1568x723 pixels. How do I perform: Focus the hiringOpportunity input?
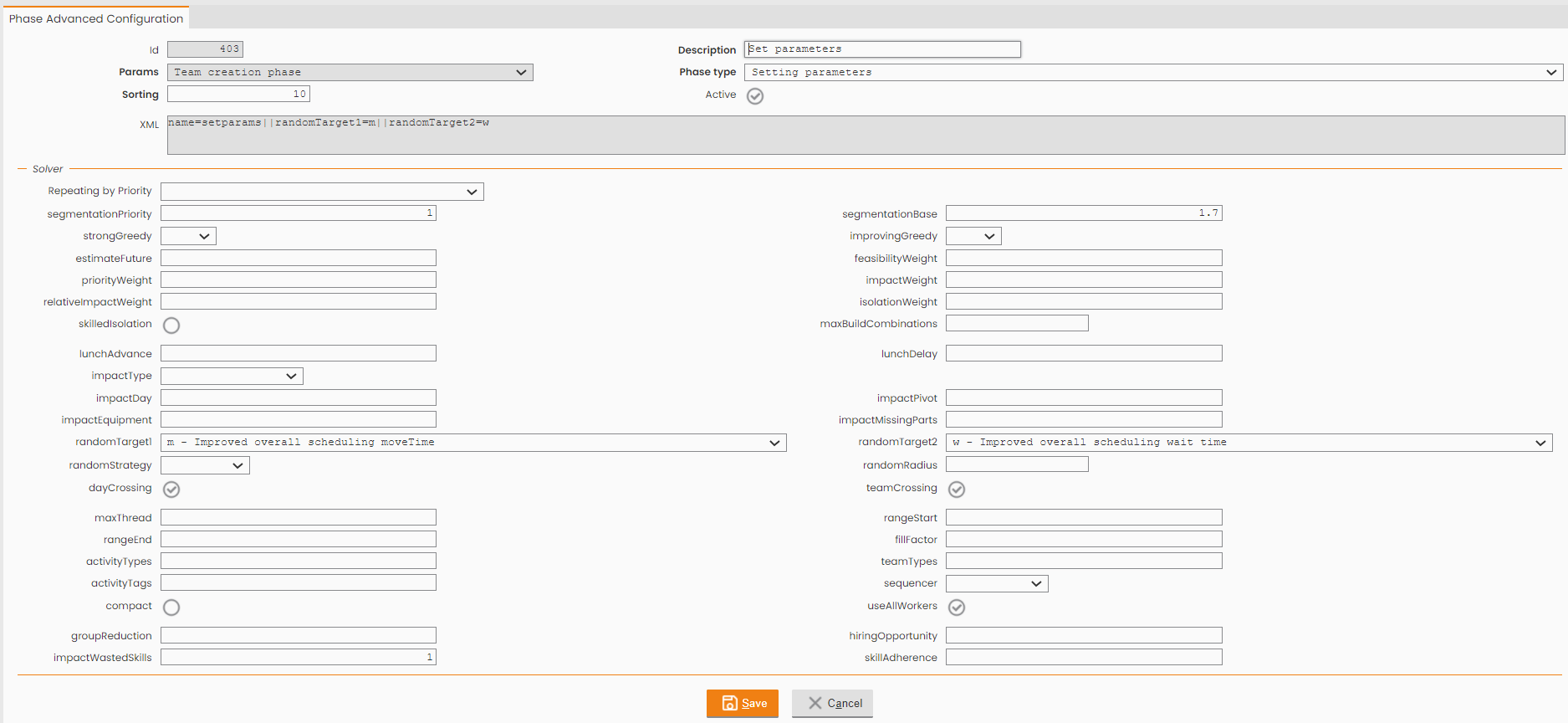1084,635
